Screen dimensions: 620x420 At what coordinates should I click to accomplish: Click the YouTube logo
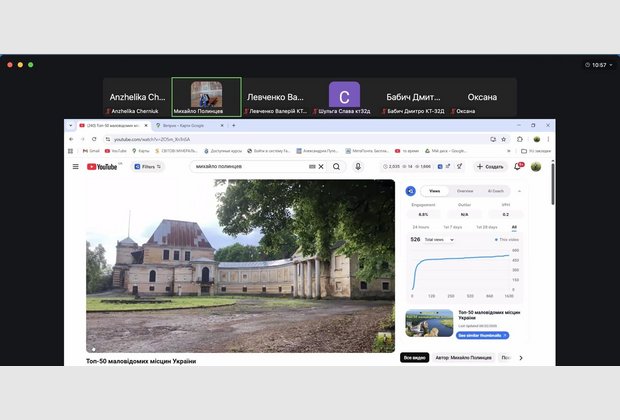104,167
